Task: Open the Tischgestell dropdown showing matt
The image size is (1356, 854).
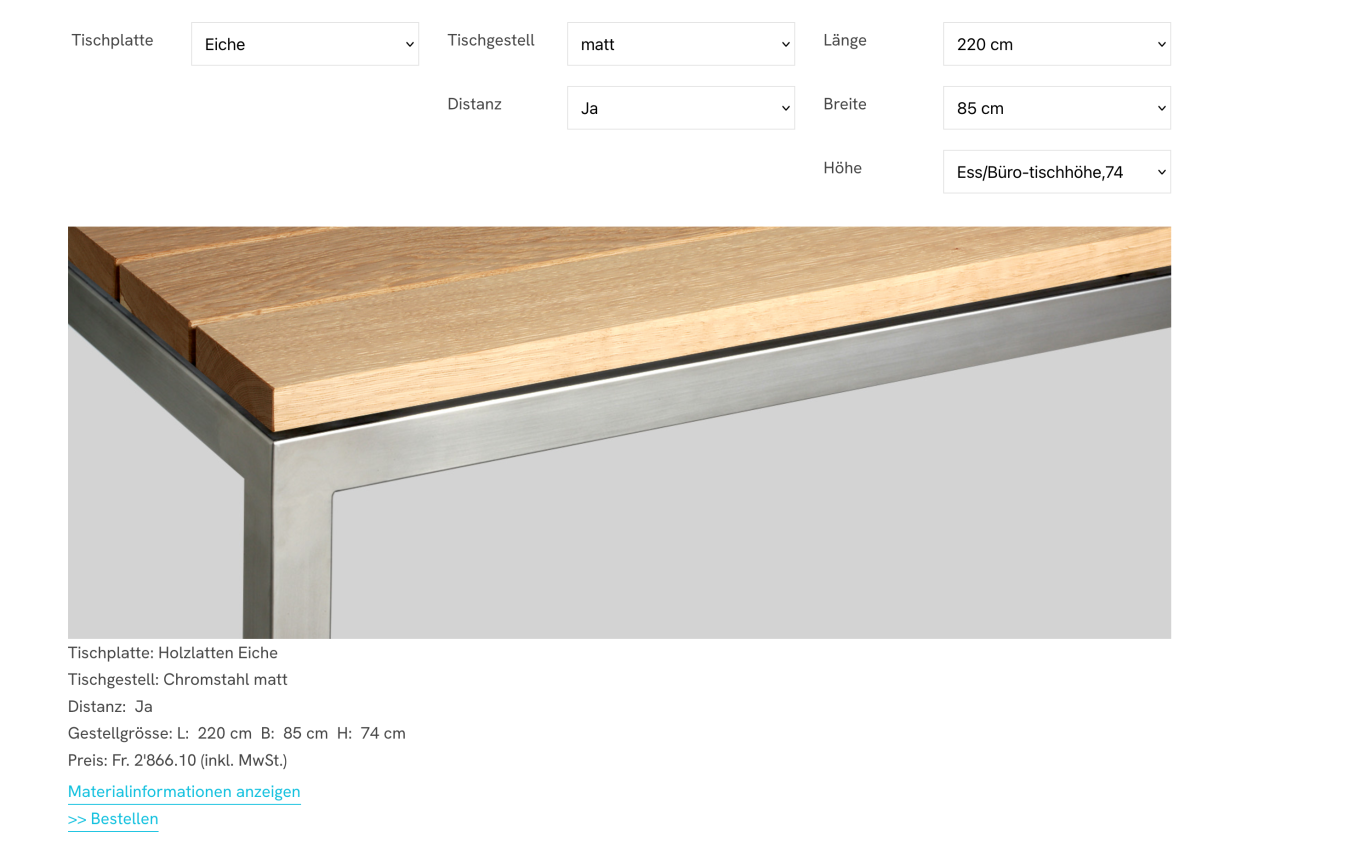Action: 681,44
